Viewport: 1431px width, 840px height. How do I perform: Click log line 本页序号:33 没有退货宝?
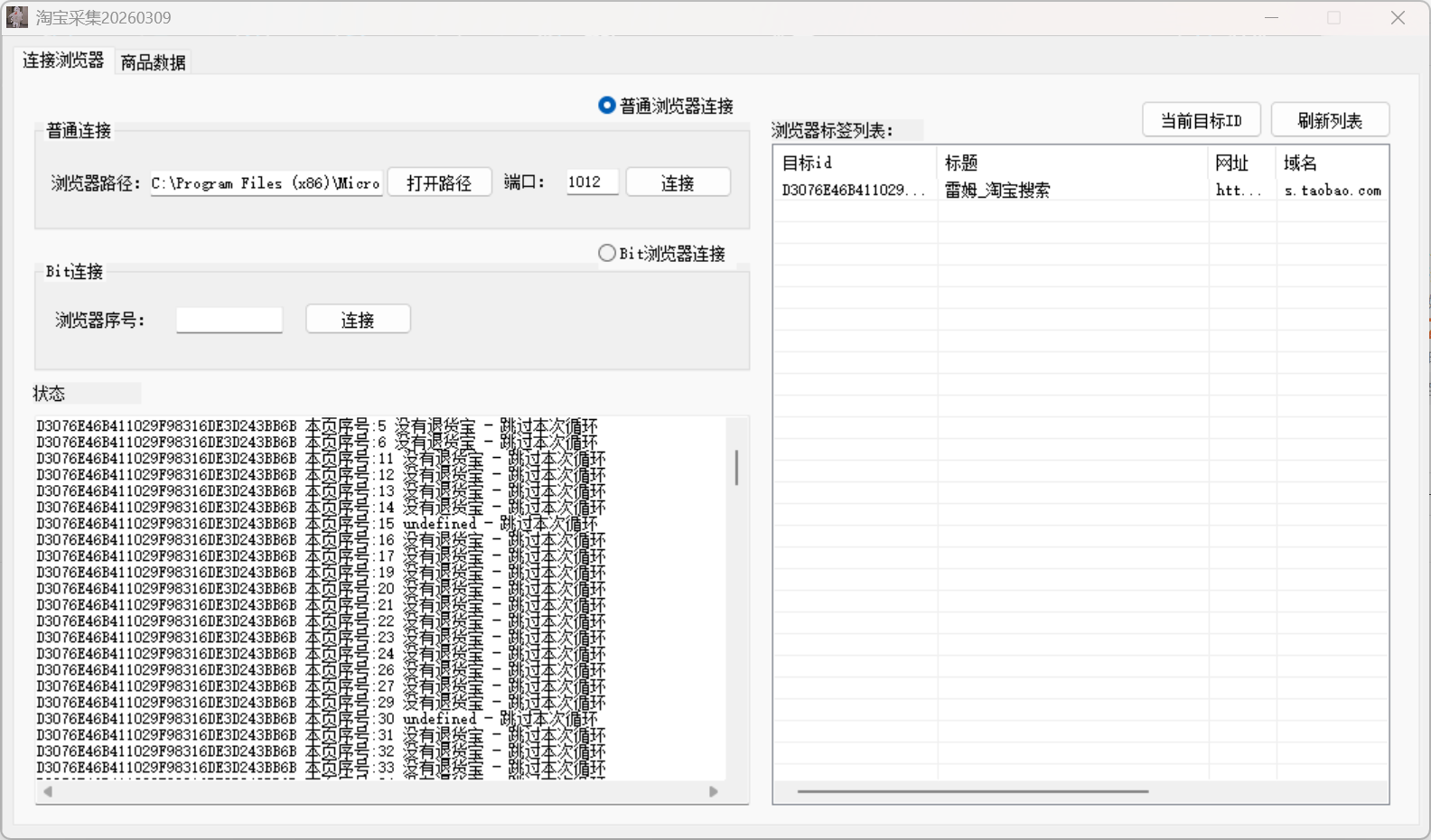coord(321,767)
